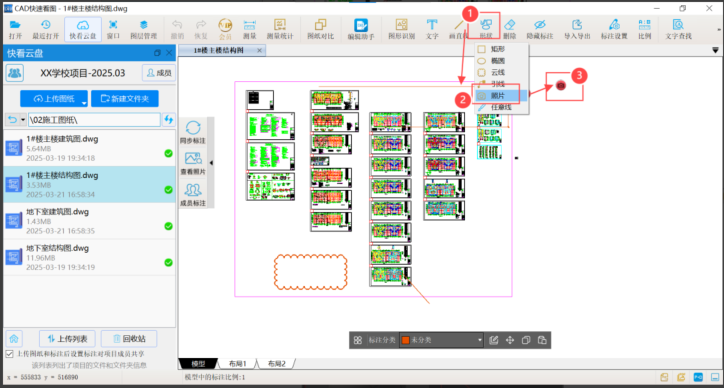Open file 地下室建筑图.dwg in the list

(89, 221)
